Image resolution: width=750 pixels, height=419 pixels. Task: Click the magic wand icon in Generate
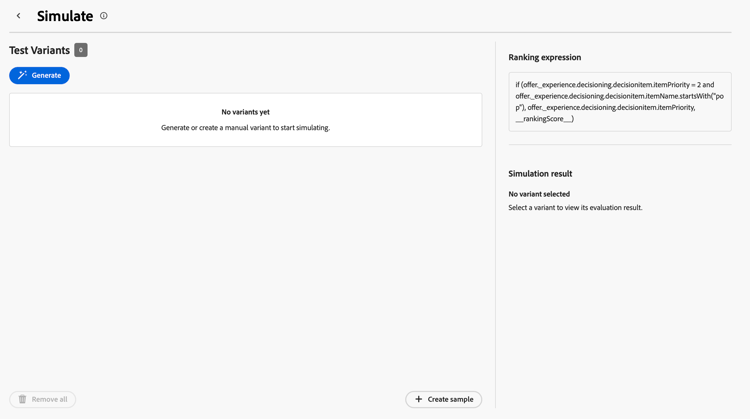tap(22, 75)
